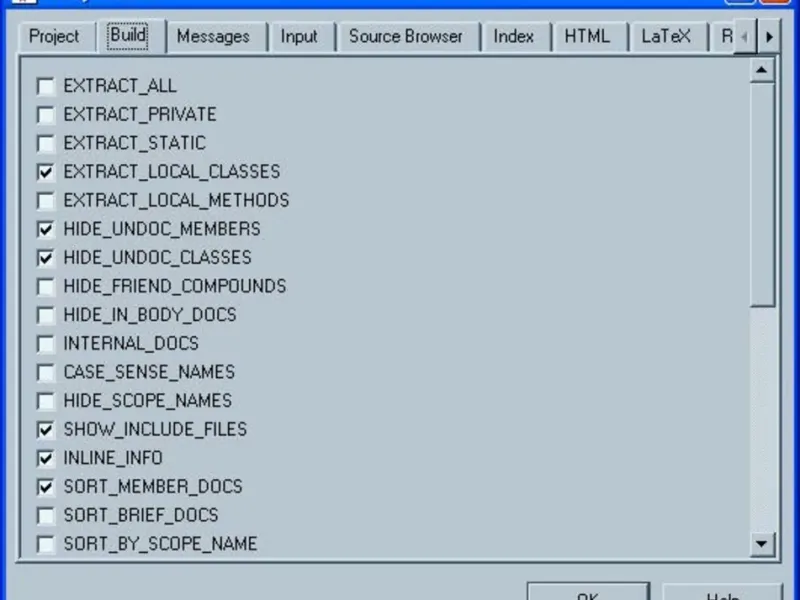Tick the EXTRACT_PRIVATE option
This screenshot has width=800, height=600.
tap(46, 115)
